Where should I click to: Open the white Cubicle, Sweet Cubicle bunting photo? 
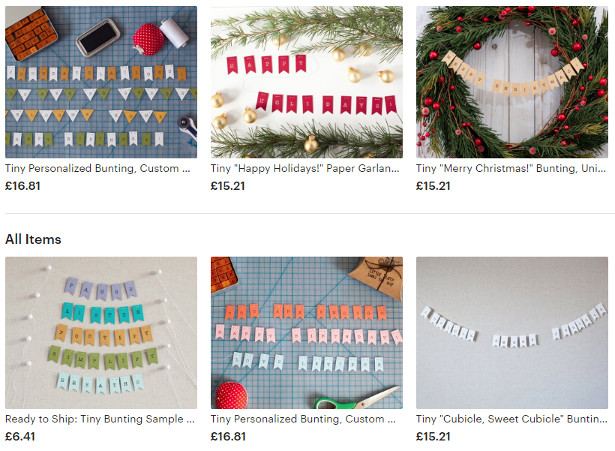[512, 333]
